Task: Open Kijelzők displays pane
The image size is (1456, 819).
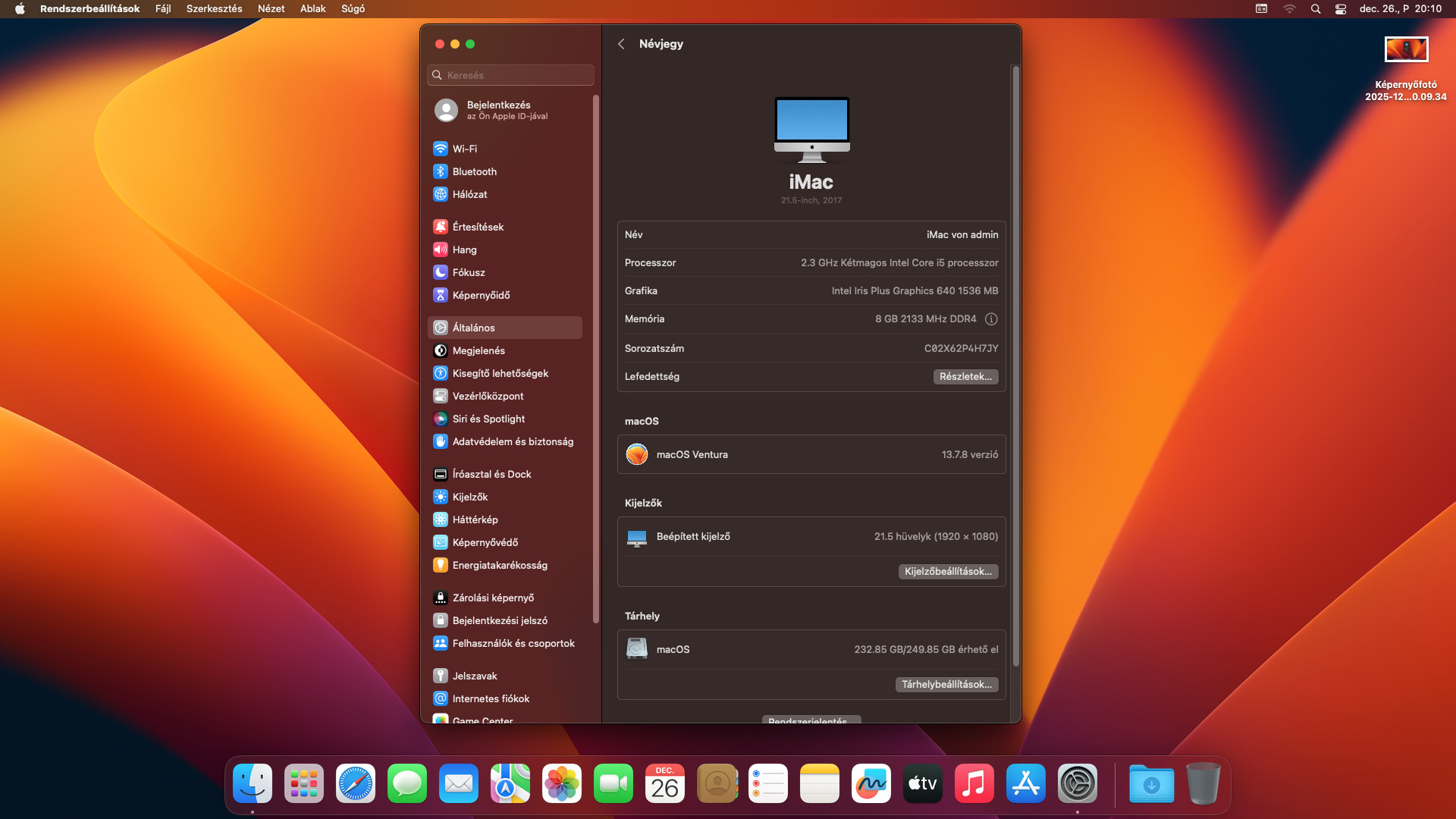Action: click(469, 497)
